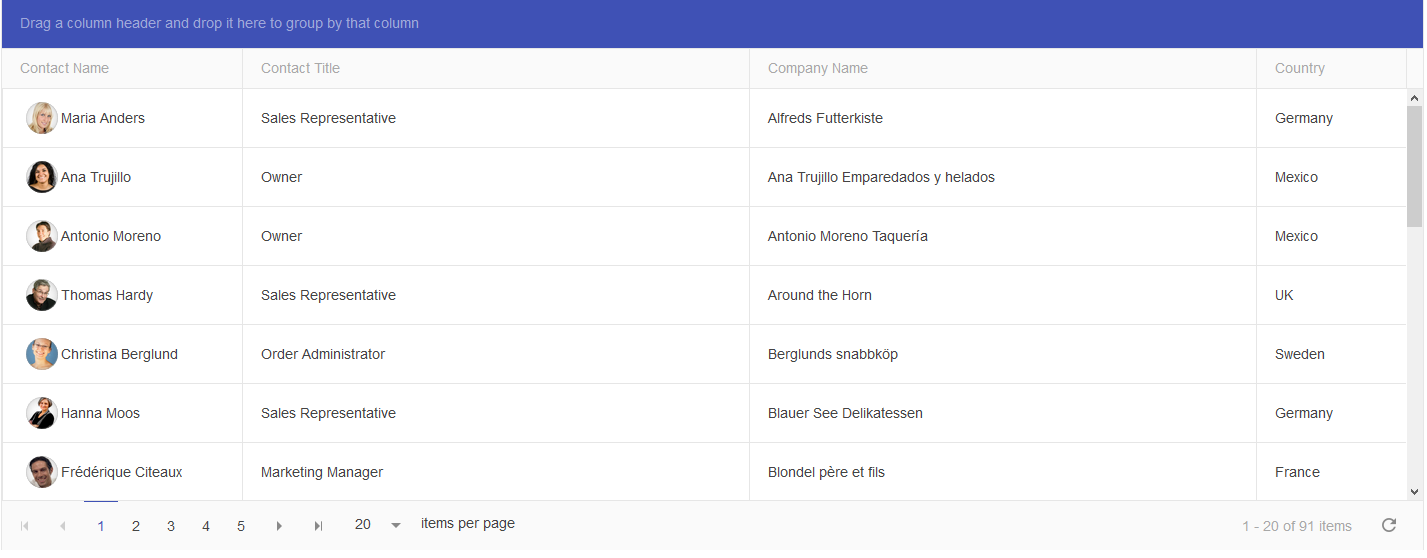This screenshot has height=558, width=1427.
Task: Click Maria Anders' avatar photo
Action: pos(42,118)
